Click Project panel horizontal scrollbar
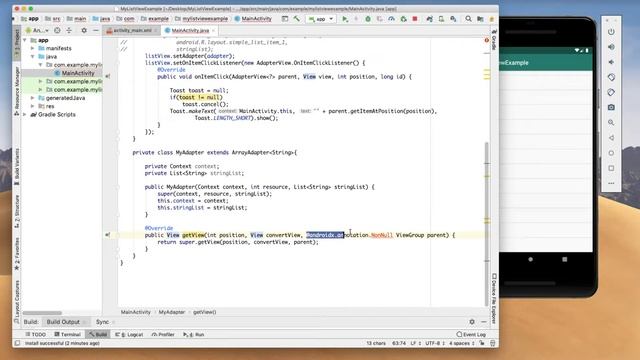 click(42, 313)
